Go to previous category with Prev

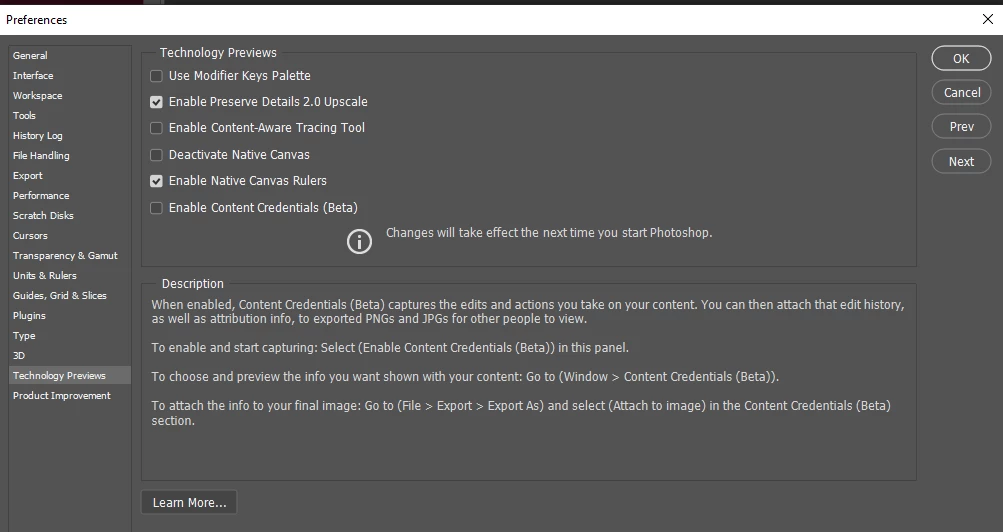click(x=961, y=127)
